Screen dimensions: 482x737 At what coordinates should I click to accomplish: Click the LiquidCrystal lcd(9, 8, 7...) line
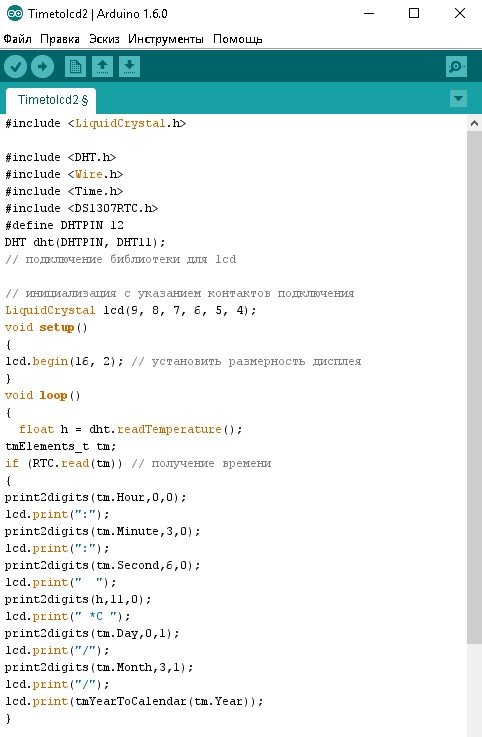(131, 310)
